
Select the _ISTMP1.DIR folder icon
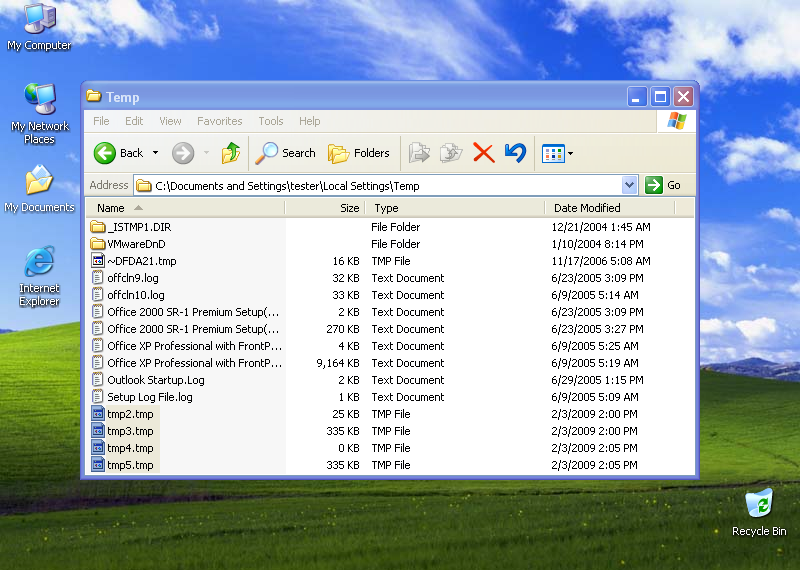pyautogui.click(x=97, y=227)
